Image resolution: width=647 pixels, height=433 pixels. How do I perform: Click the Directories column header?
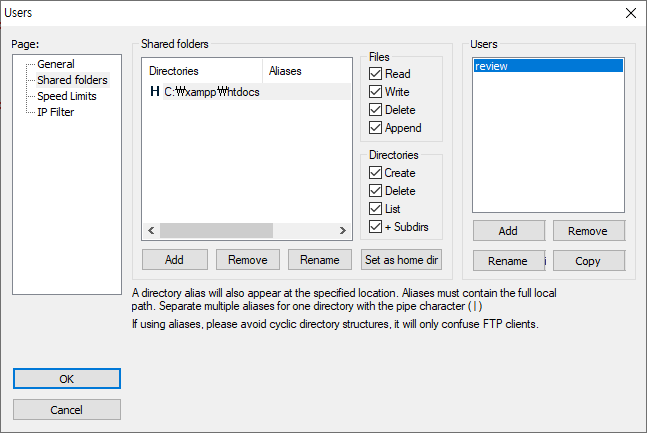[x=203, y=71]
